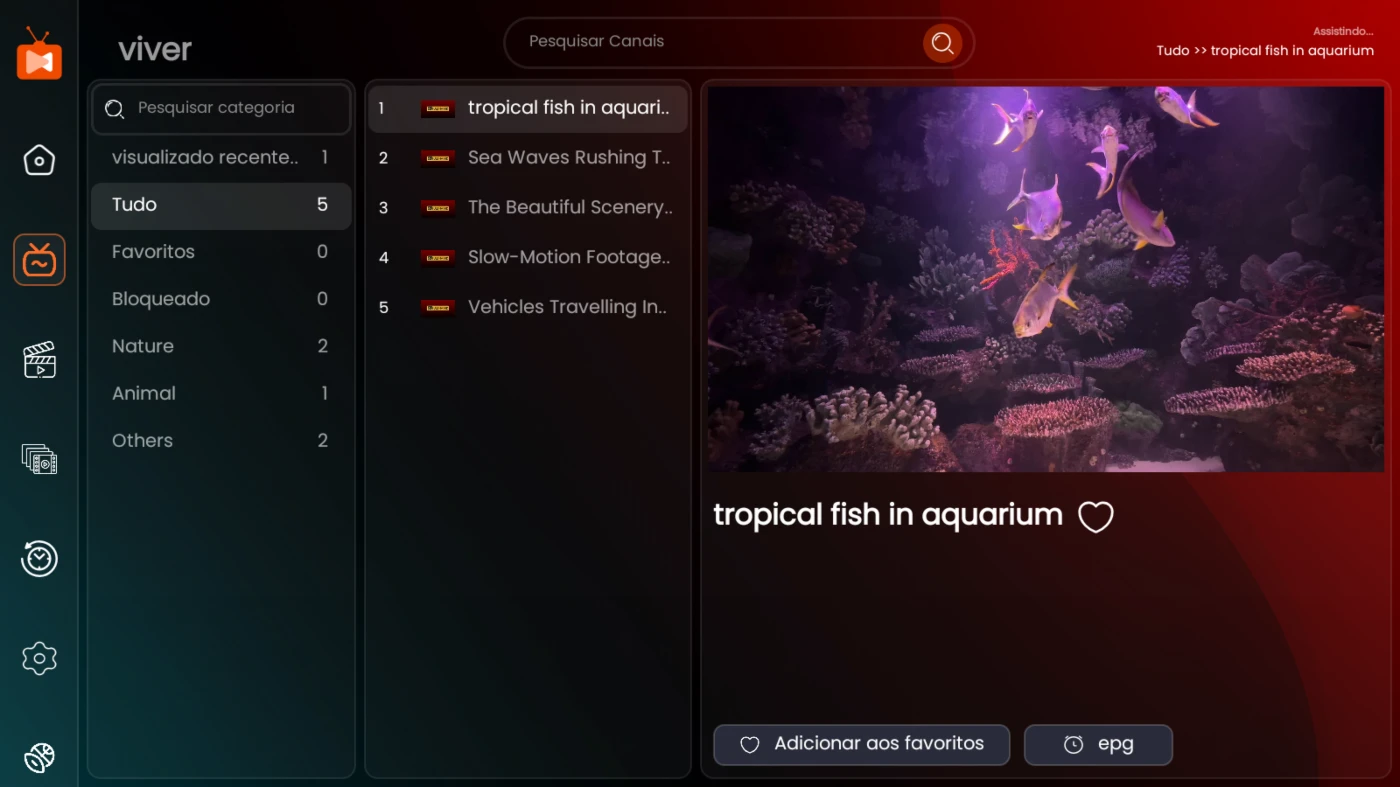Click the aquarium video preview
Image resolution: width=1400 pixels, height=787 pixels.
pyautogui.click(x=1045, y=279)
